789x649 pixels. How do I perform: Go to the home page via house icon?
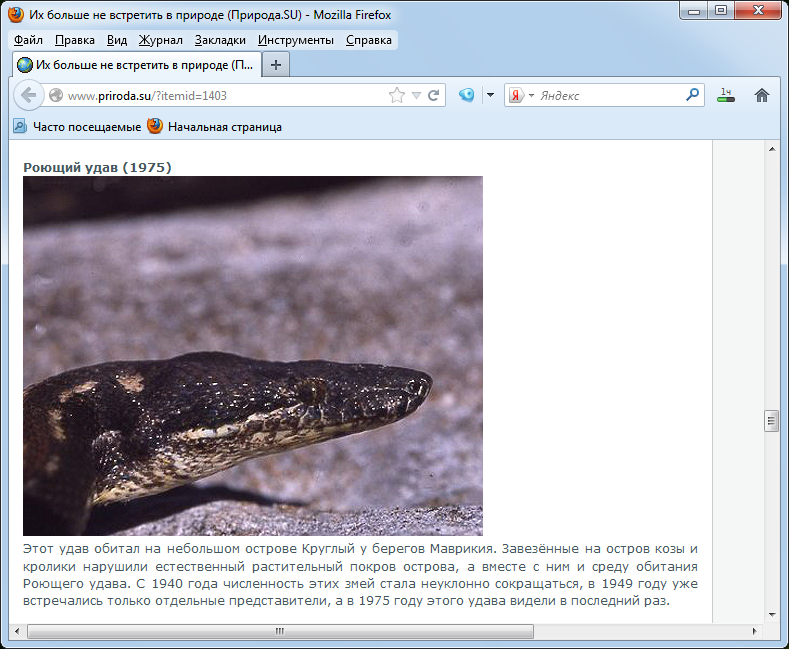(x=761, y=96)
